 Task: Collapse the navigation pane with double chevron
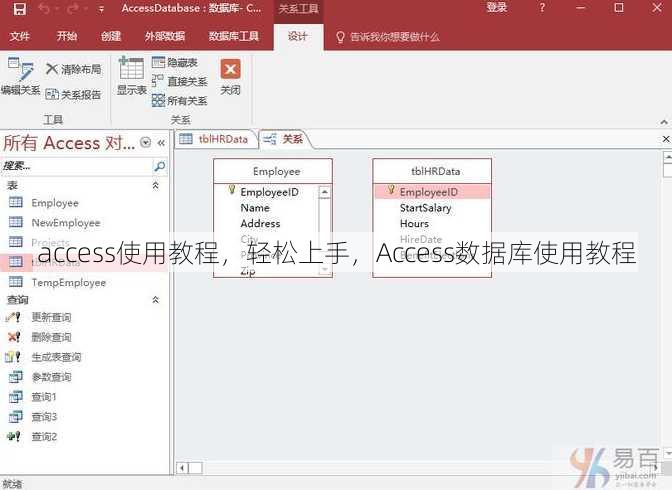pos(161,143)
